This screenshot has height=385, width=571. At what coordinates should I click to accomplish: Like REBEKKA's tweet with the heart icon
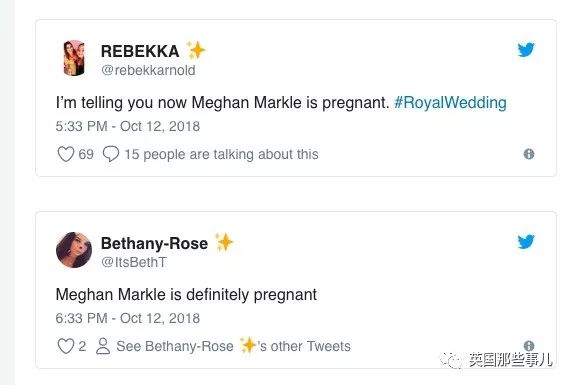[x=66, y=154]
